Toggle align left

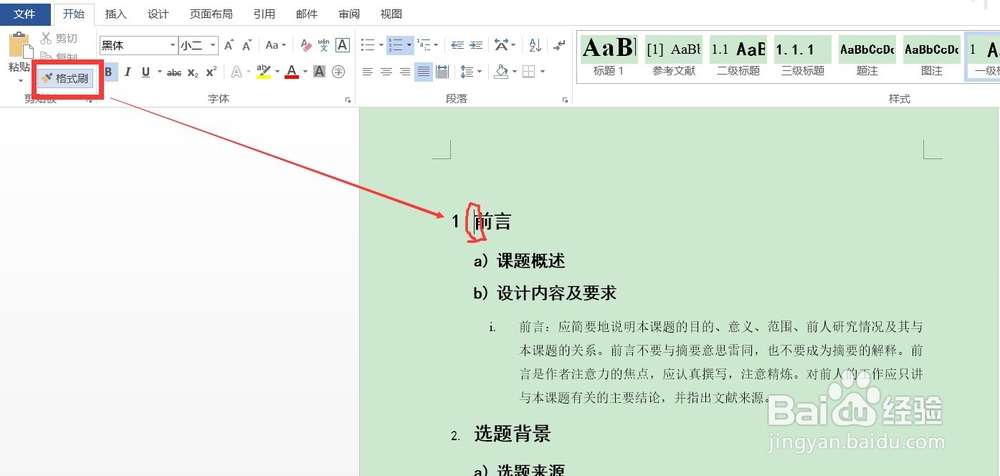tap(367, 71)
